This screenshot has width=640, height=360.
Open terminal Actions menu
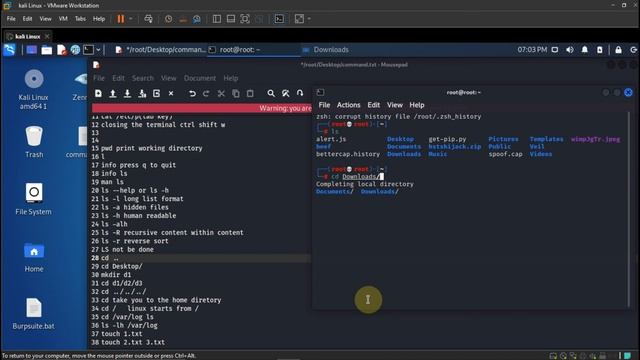pos(349,105)
